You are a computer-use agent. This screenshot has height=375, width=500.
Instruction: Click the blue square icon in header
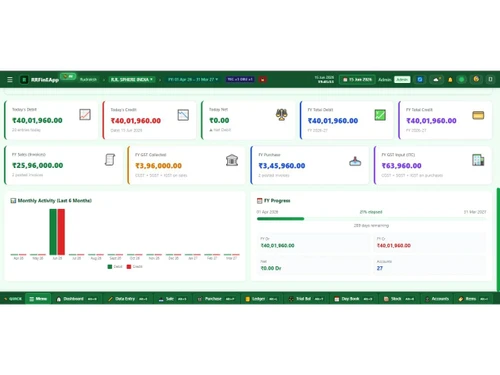[420, 80]
